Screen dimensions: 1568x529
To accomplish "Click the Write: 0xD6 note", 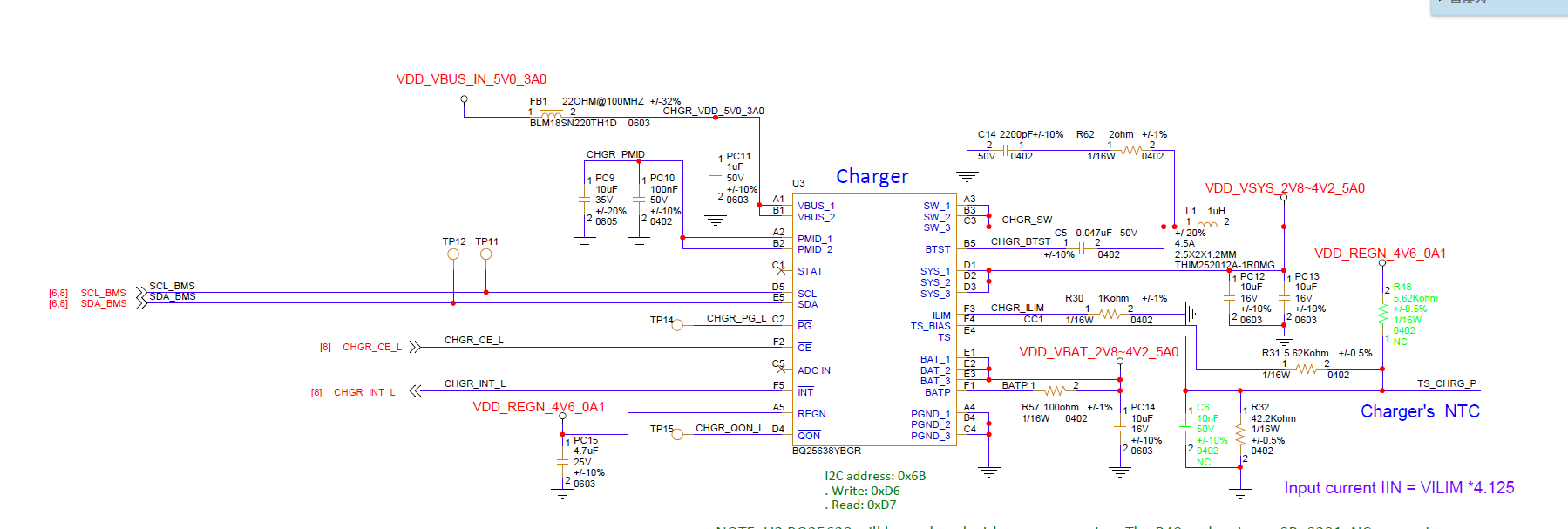I will click(x=863, y=491).
